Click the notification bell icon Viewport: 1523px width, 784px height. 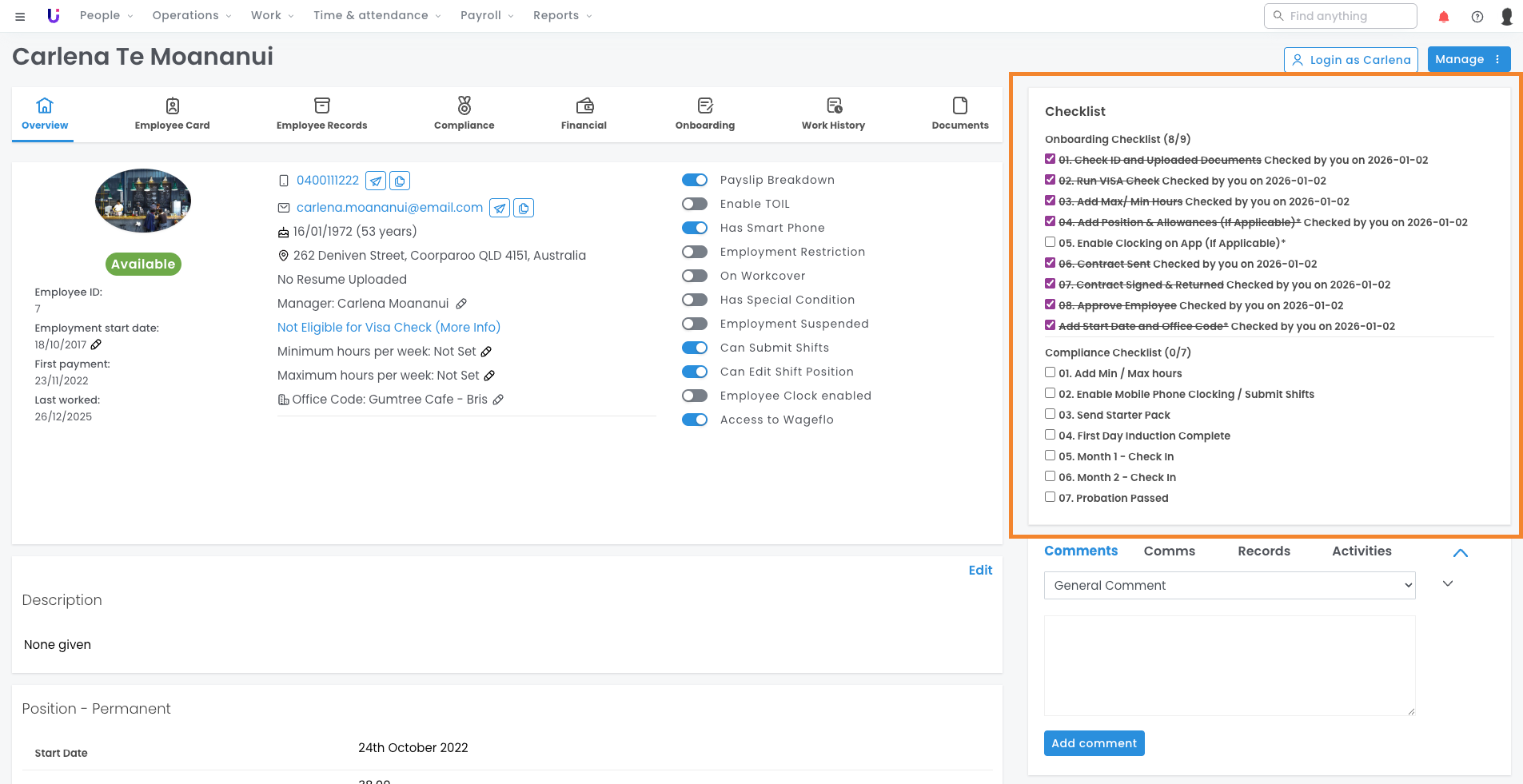(x=1444, y=17)
